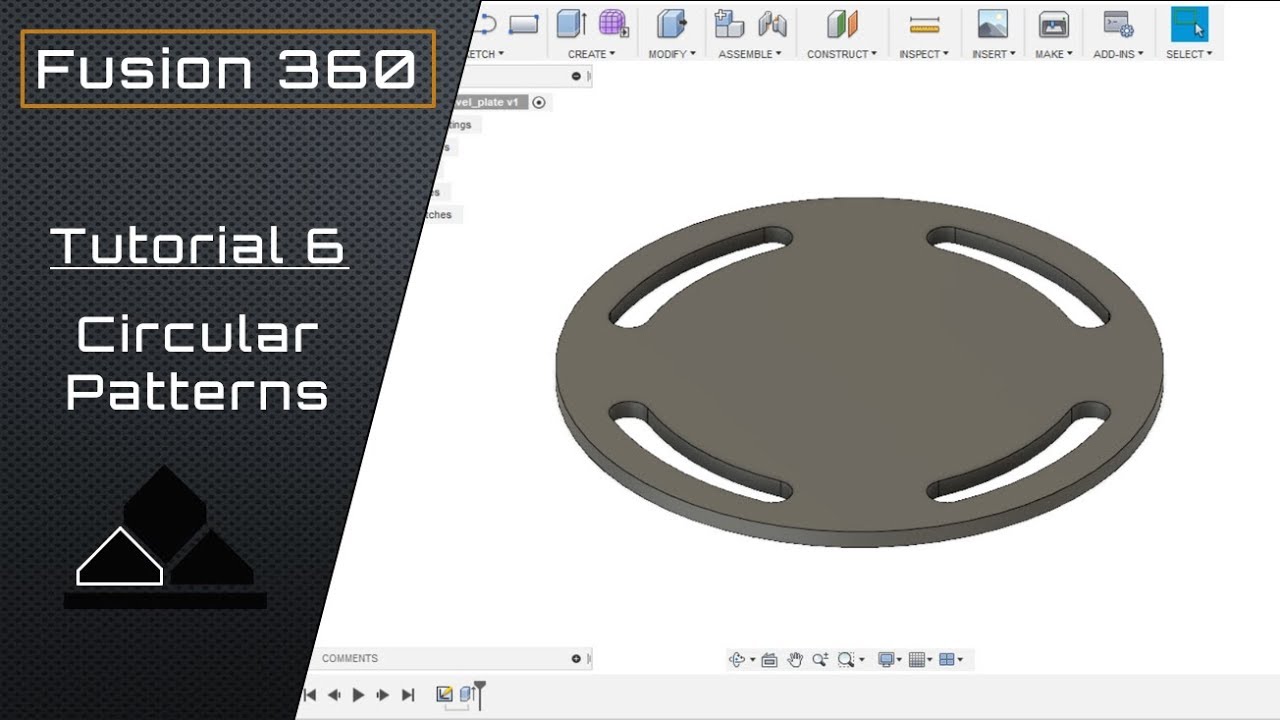This screenshot has width=1280, height=720.
Task: Open the Insert image icon
Action: coord(992,24)
